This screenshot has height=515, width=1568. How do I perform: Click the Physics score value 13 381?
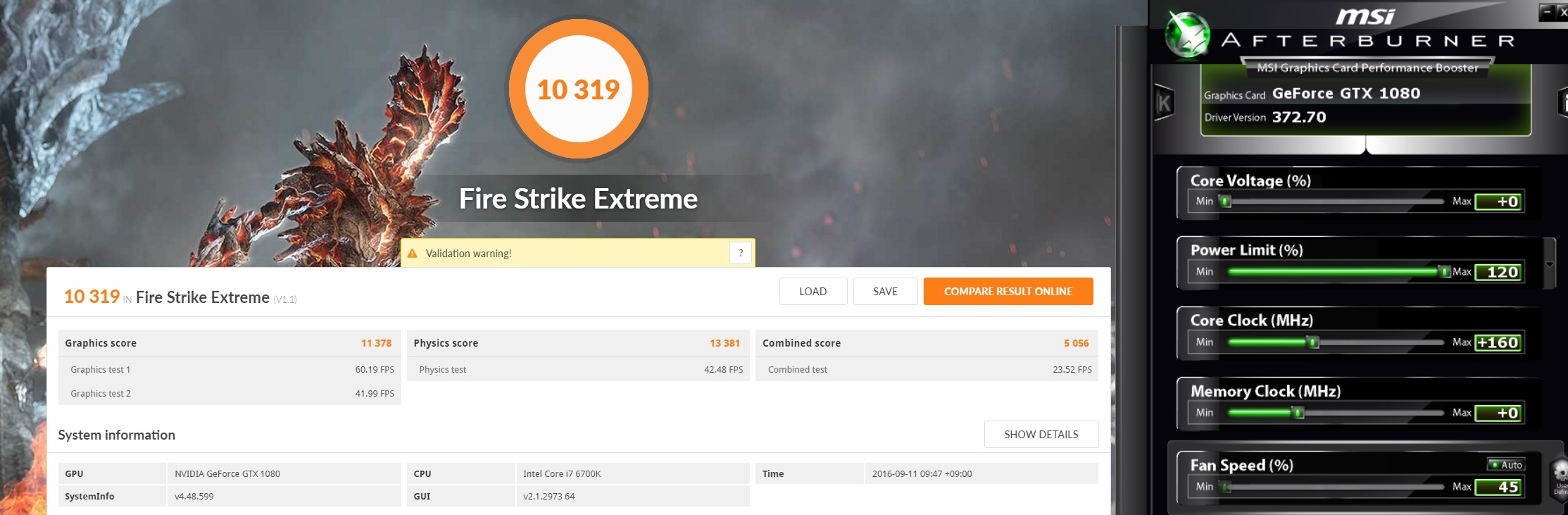[725, 343]
